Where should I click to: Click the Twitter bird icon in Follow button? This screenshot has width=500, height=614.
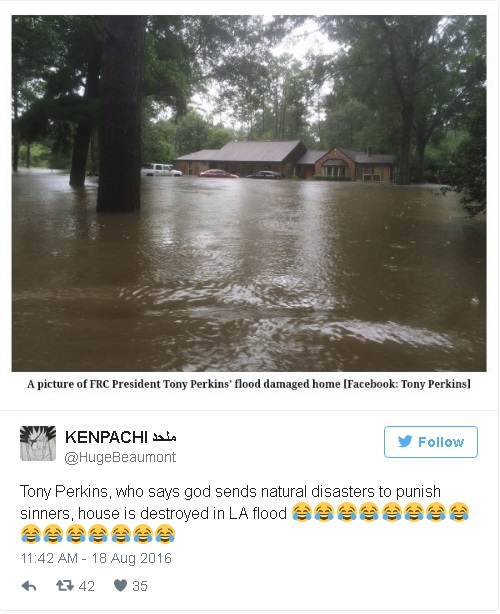405,442
